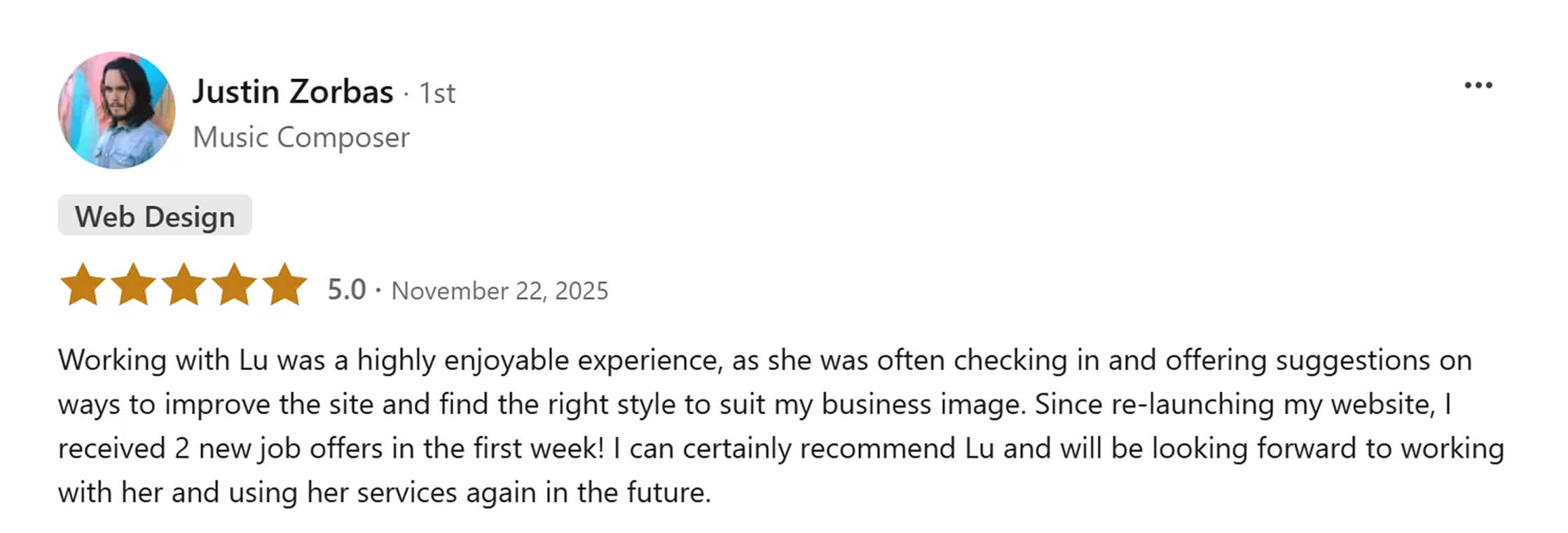The height and width of the screenshot is (533, 1568).
Task: Click the first rating star
Action: 83,285
